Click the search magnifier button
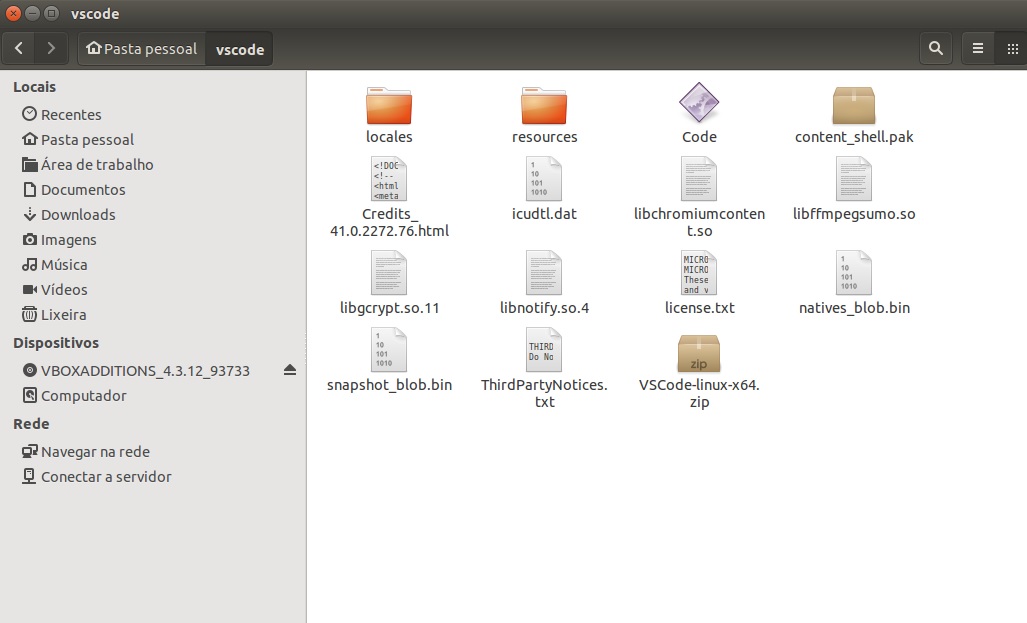This screenshot has height=623, width=1027. coord(935,48)
